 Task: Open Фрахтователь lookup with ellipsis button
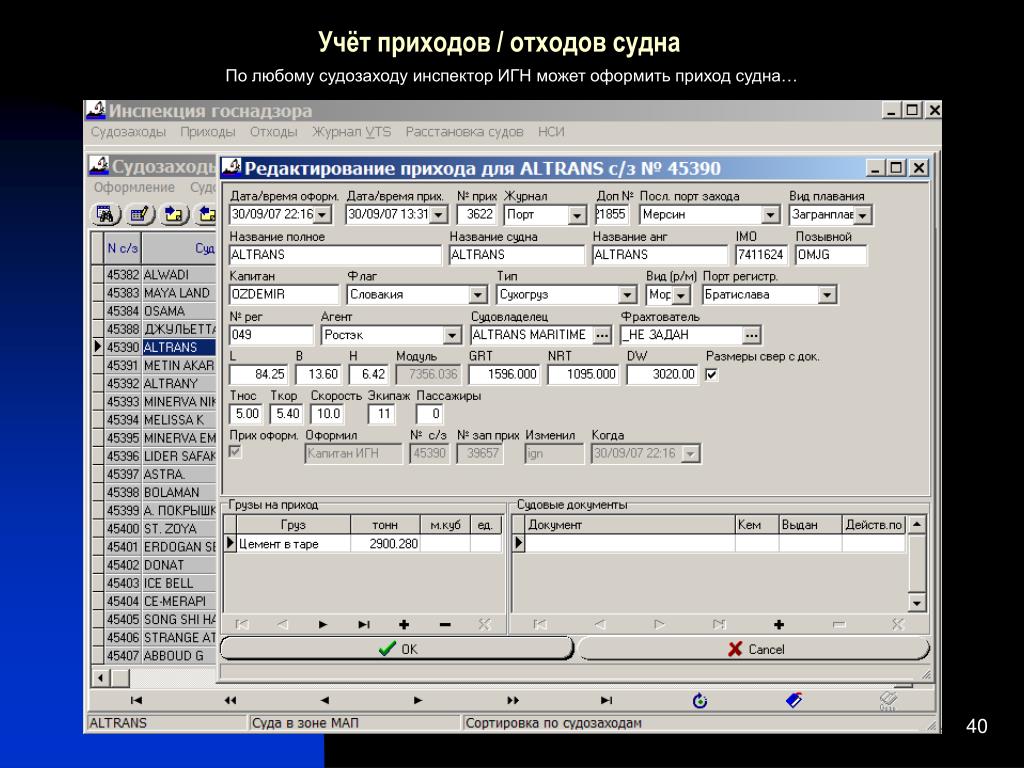[x=752, y=335]
